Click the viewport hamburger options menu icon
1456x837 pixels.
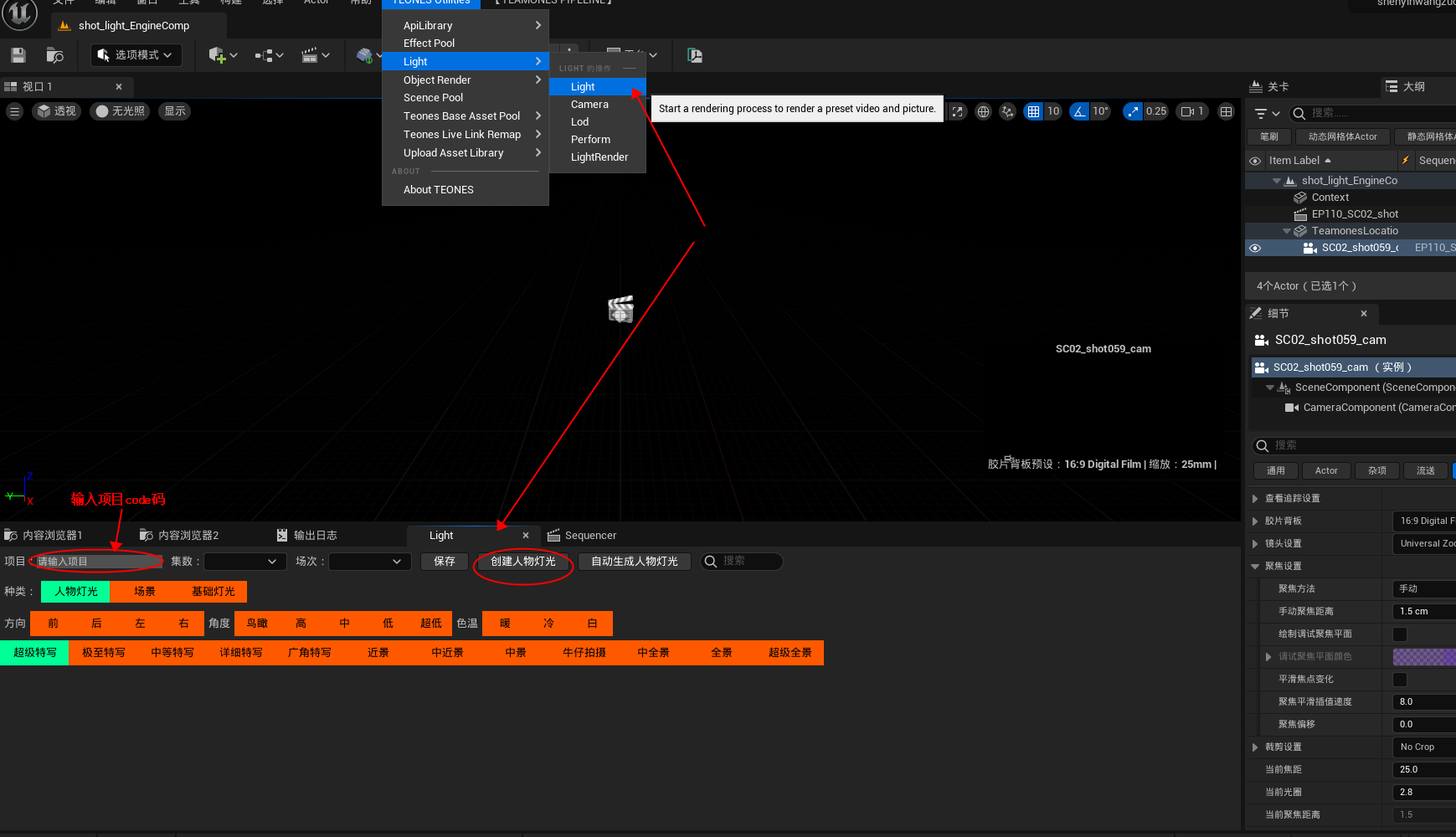click(x=14, y=111)
